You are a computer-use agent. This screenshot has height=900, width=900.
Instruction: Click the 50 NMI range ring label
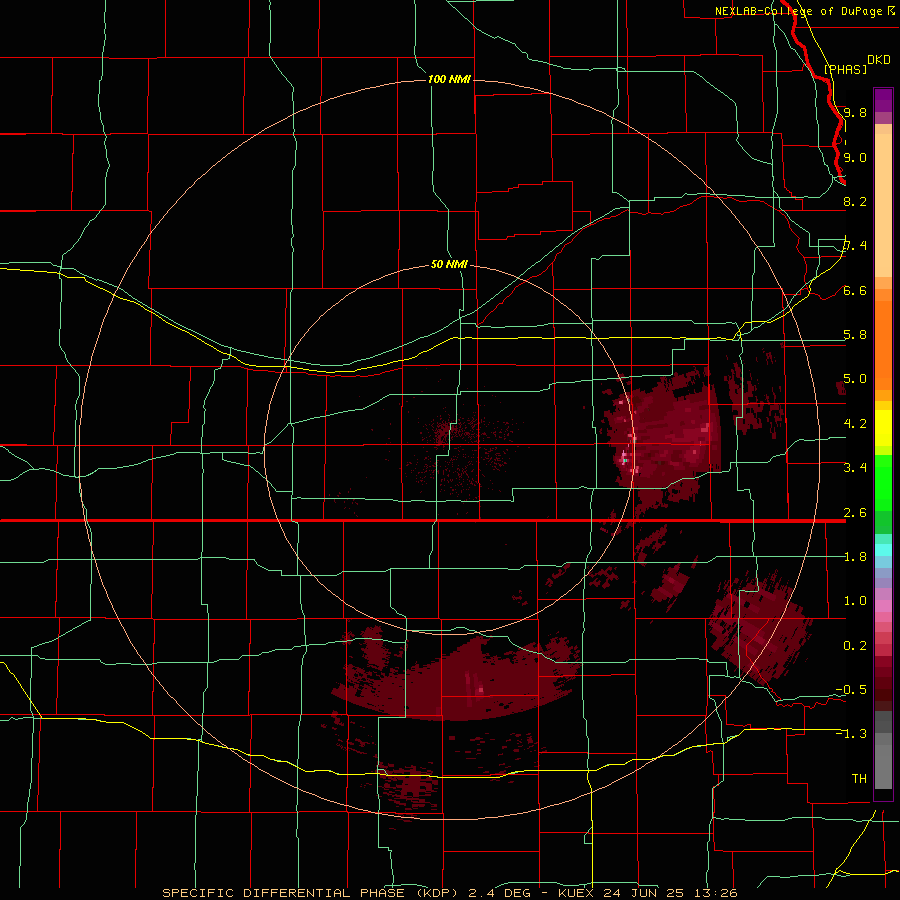[x=449, y=264]
